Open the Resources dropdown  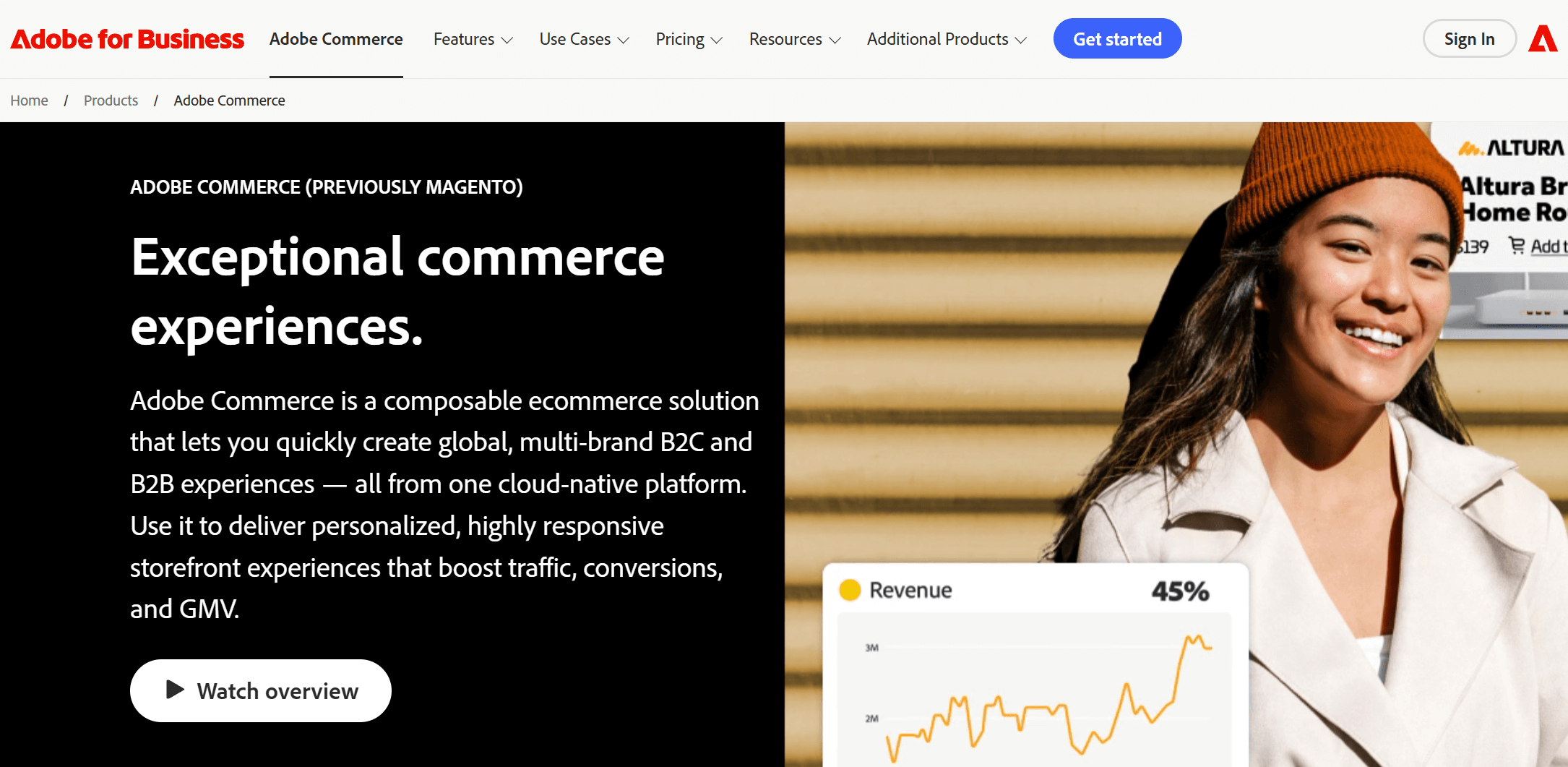click(x=794, y=39)
